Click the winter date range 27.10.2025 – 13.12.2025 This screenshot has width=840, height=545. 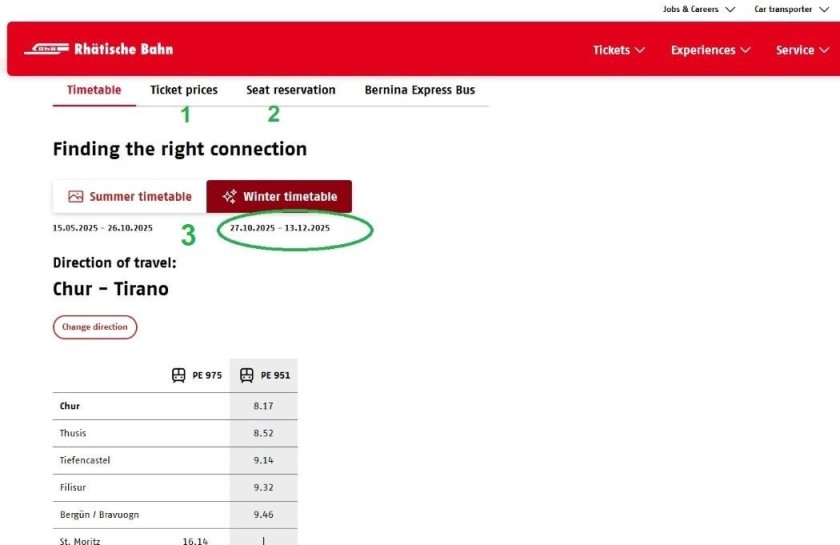click(x=280, y=228)
